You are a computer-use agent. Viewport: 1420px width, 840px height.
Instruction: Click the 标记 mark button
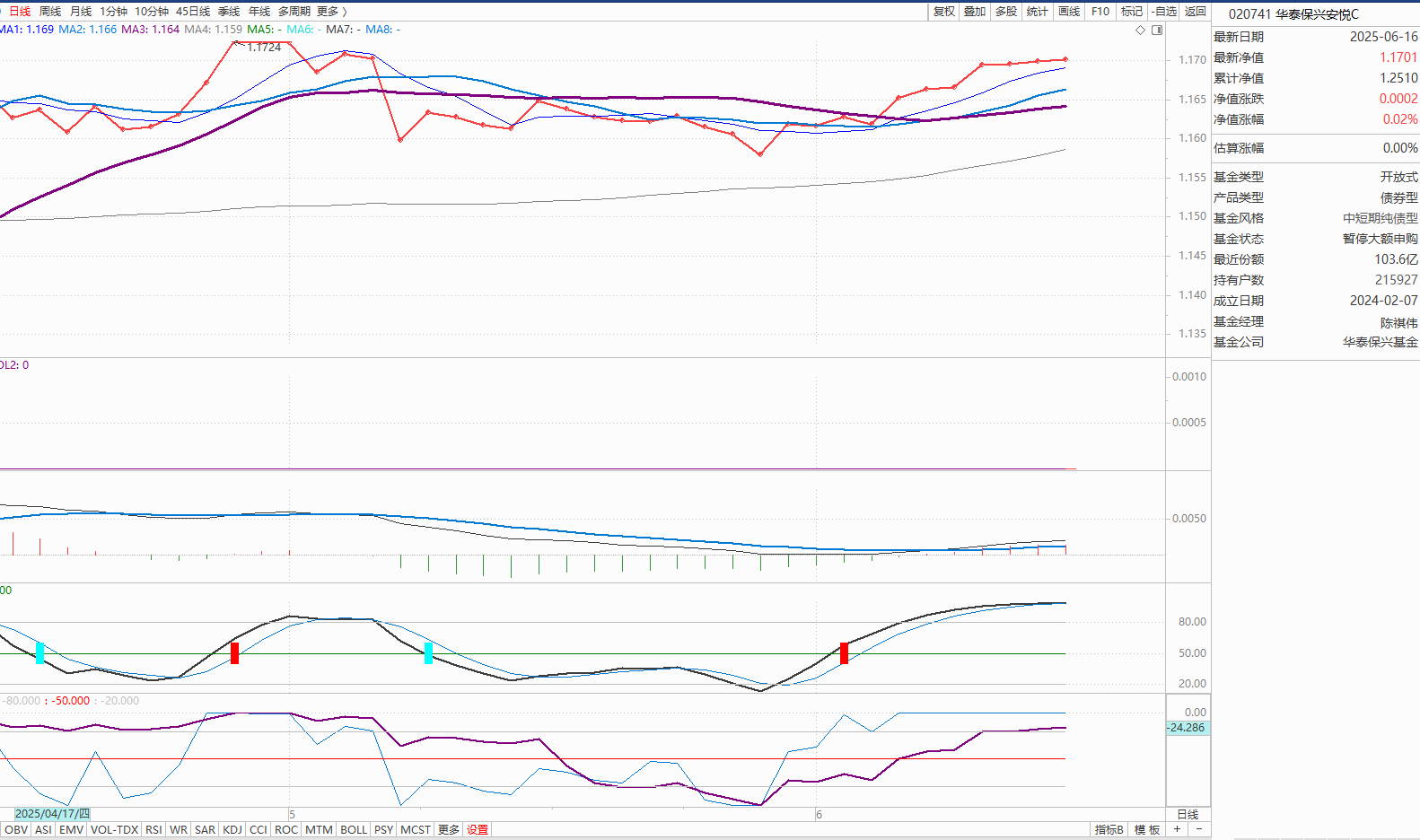coord(1132,12)
